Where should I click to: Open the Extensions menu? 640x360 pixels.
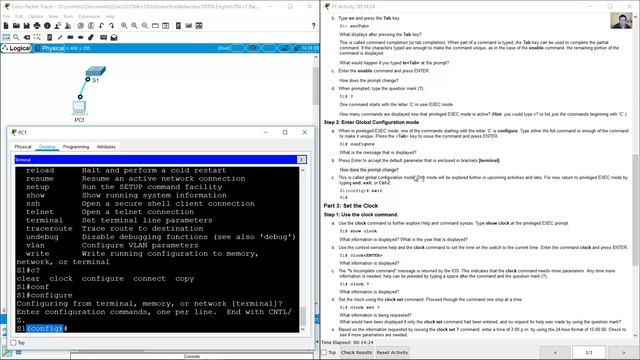[x=89, y=16]
